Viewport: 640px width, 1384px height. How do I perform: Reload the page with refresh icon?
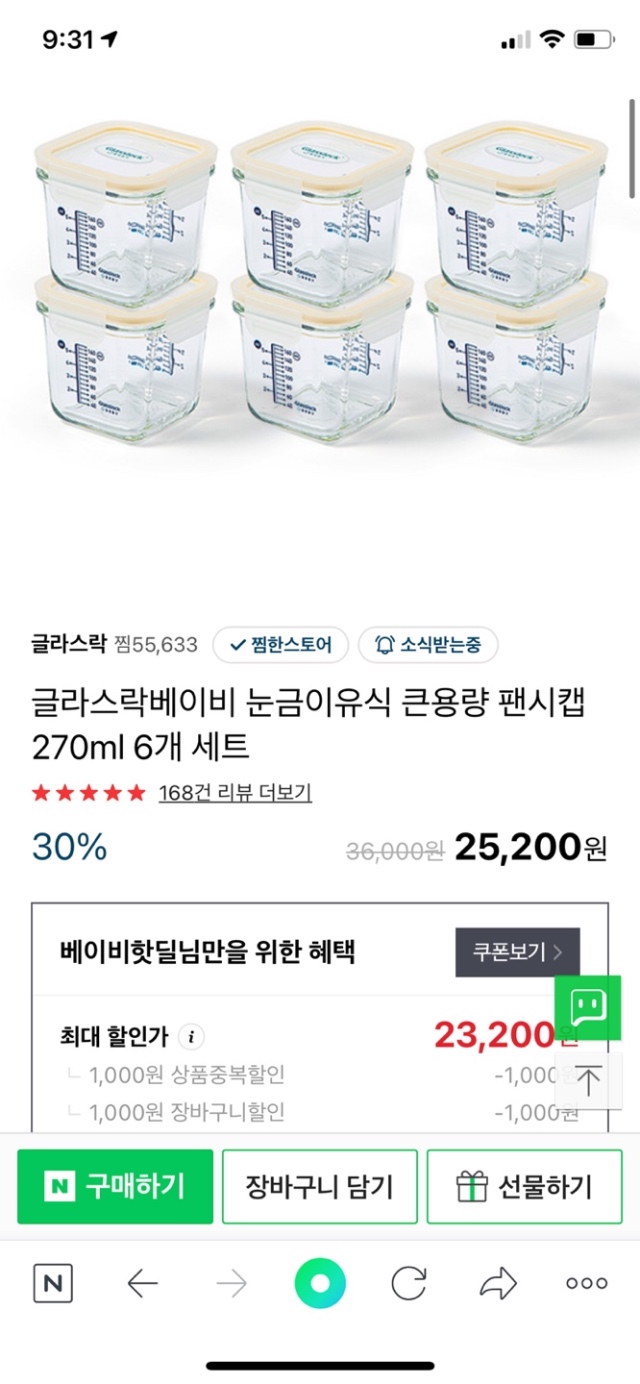409,1283
